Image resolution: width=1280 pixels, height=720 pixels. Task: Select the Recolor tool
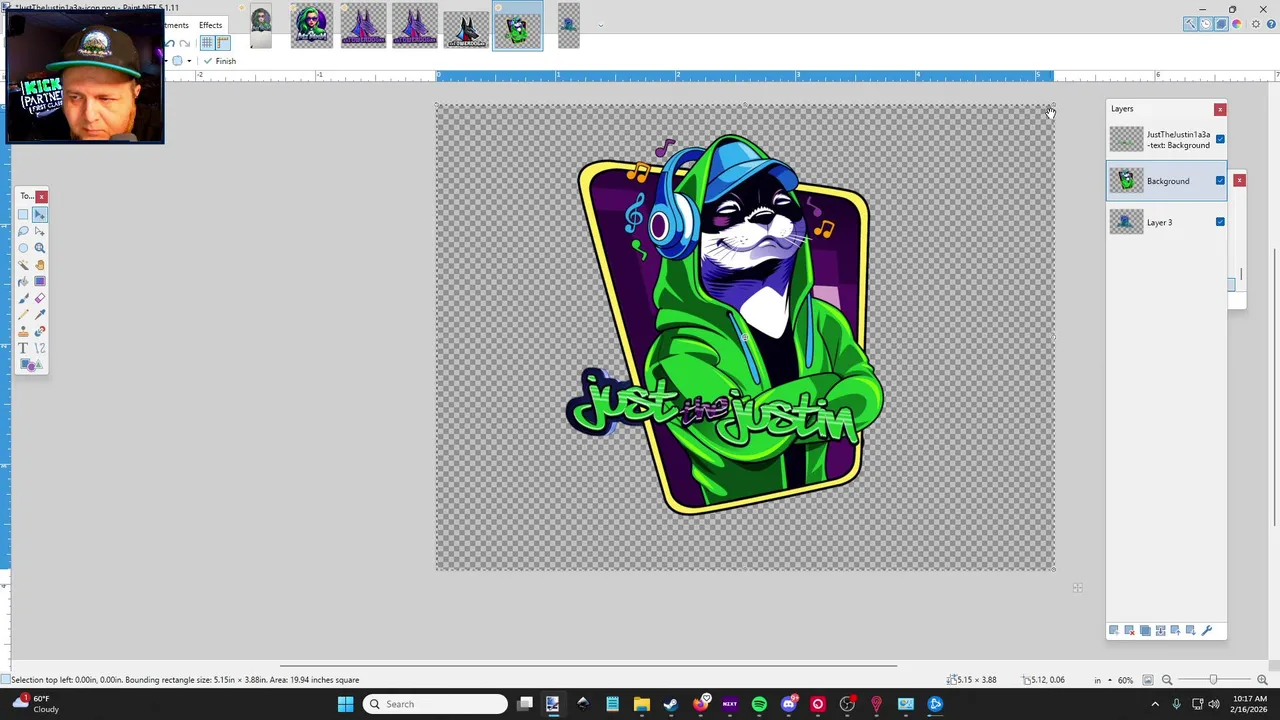[x=40, y=331]
